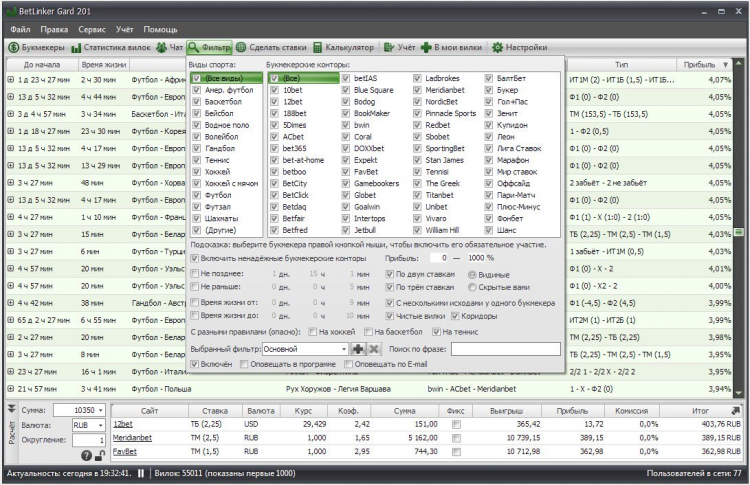The image size is (750, 485).
Task: Enable Оповещать по E-mail checkbox
Action: (349, 364)
